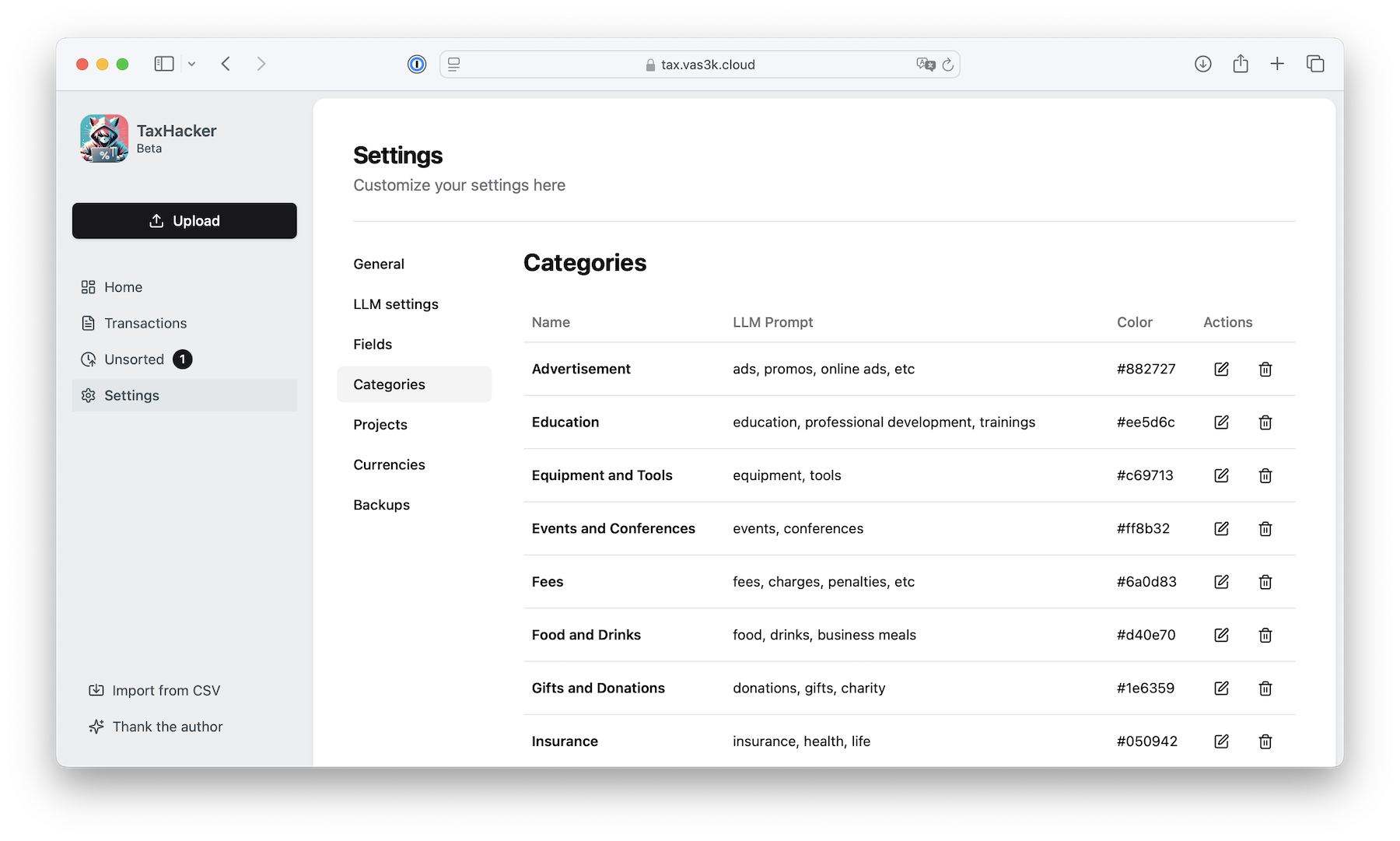Delete the Advertisement category
Image resolution: width=1400 pixels, height=841 pixels.
[x=1265, y=369]
